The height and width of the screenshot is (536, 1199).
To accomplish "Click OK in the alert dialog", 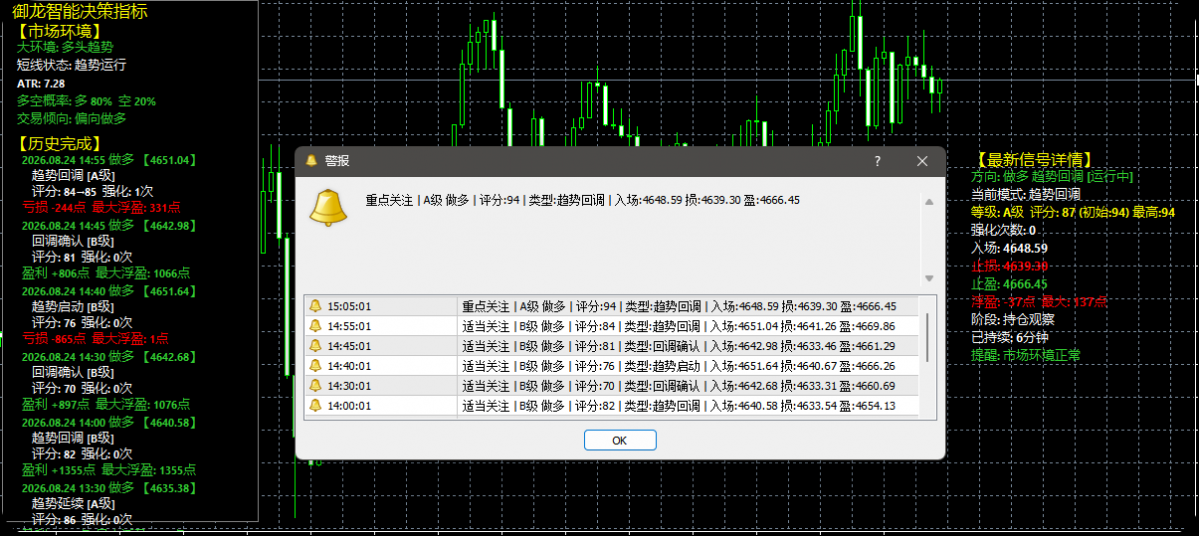I will pos(619,440).
